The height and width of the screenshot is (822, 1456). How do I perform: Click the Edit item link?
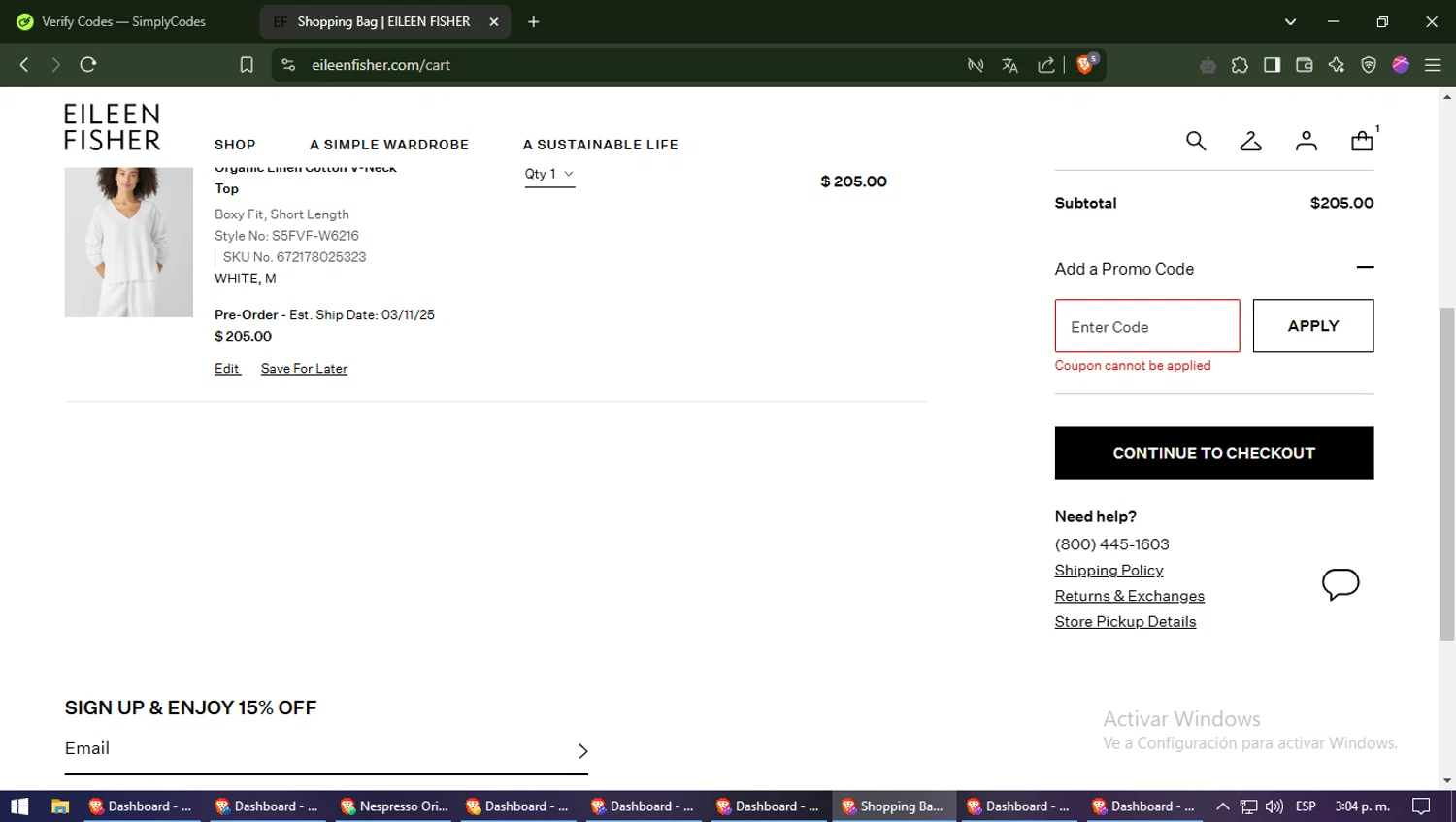(227, 369)
